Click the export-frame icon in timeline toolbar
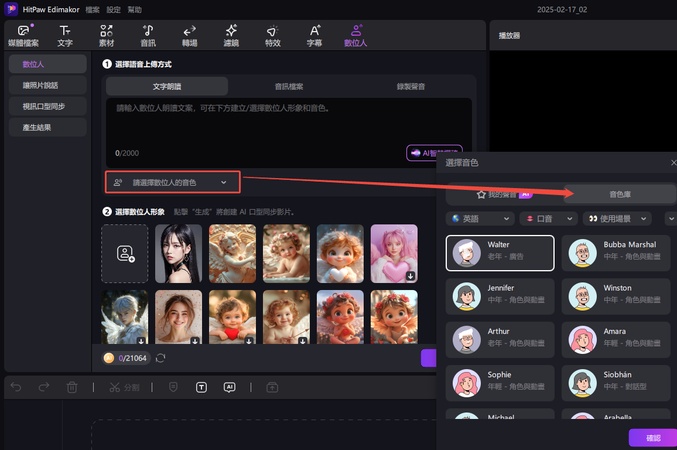Viewport: 677px width, 450px height. pyautogui.click(x=272, y=387)
